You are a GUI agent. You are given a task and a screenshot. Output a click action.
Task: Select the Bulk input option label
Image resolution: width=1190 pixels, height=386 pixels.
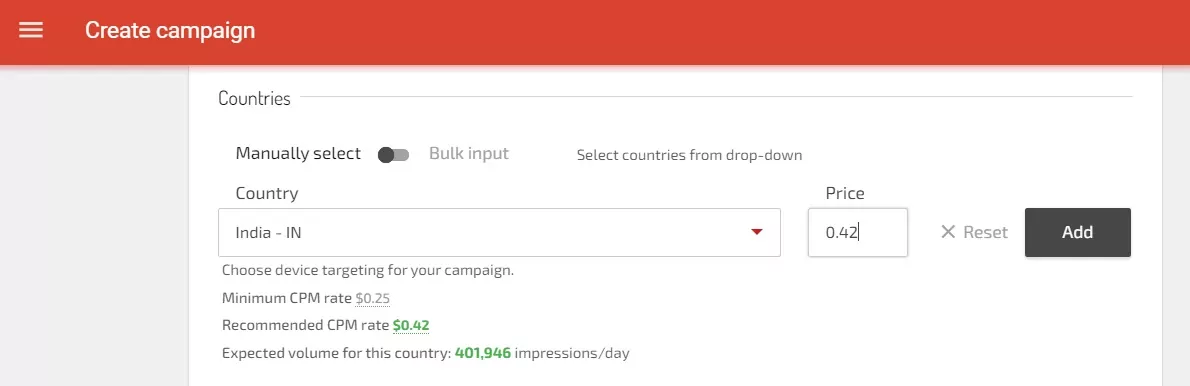[x=469, y=154]
